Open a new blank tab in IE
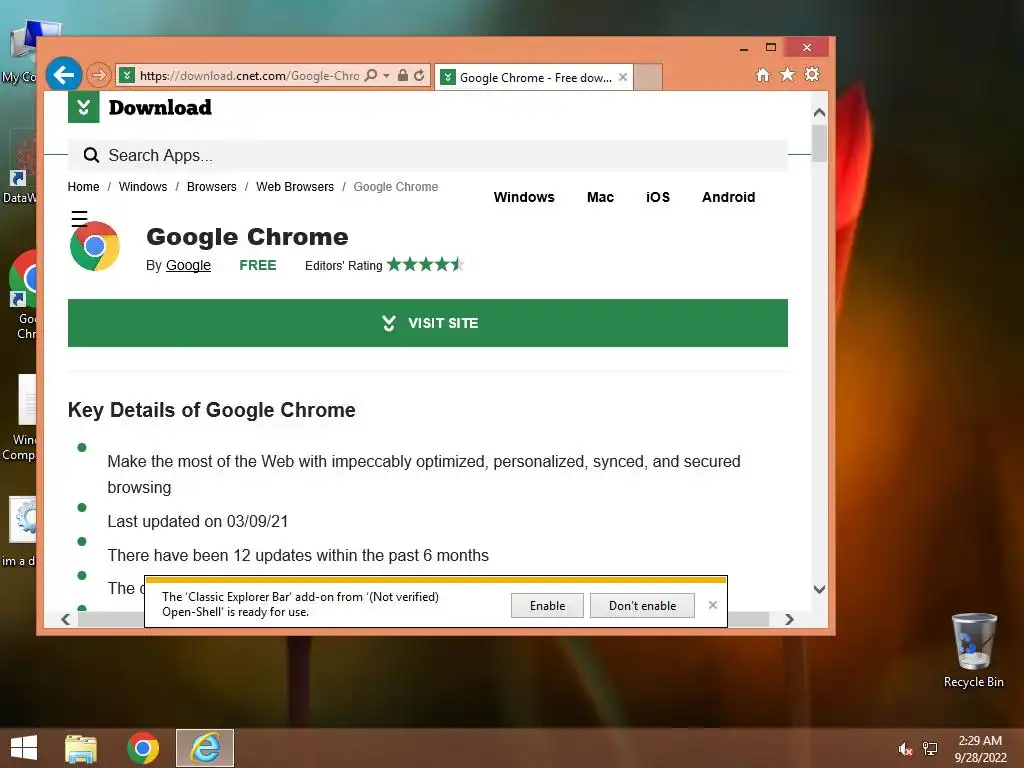Screen dimensions: 1024x768 click(x=648, y=77)
